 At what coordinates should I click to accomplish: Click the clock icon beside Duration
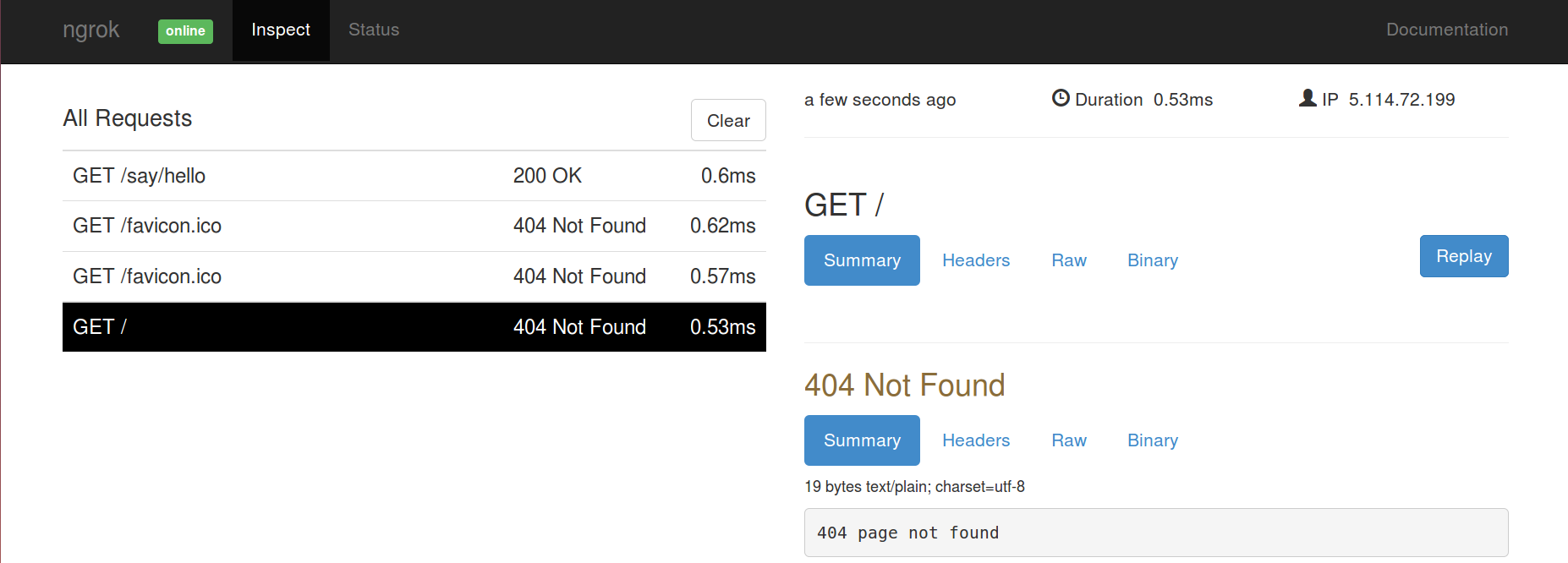[1061, 98]
